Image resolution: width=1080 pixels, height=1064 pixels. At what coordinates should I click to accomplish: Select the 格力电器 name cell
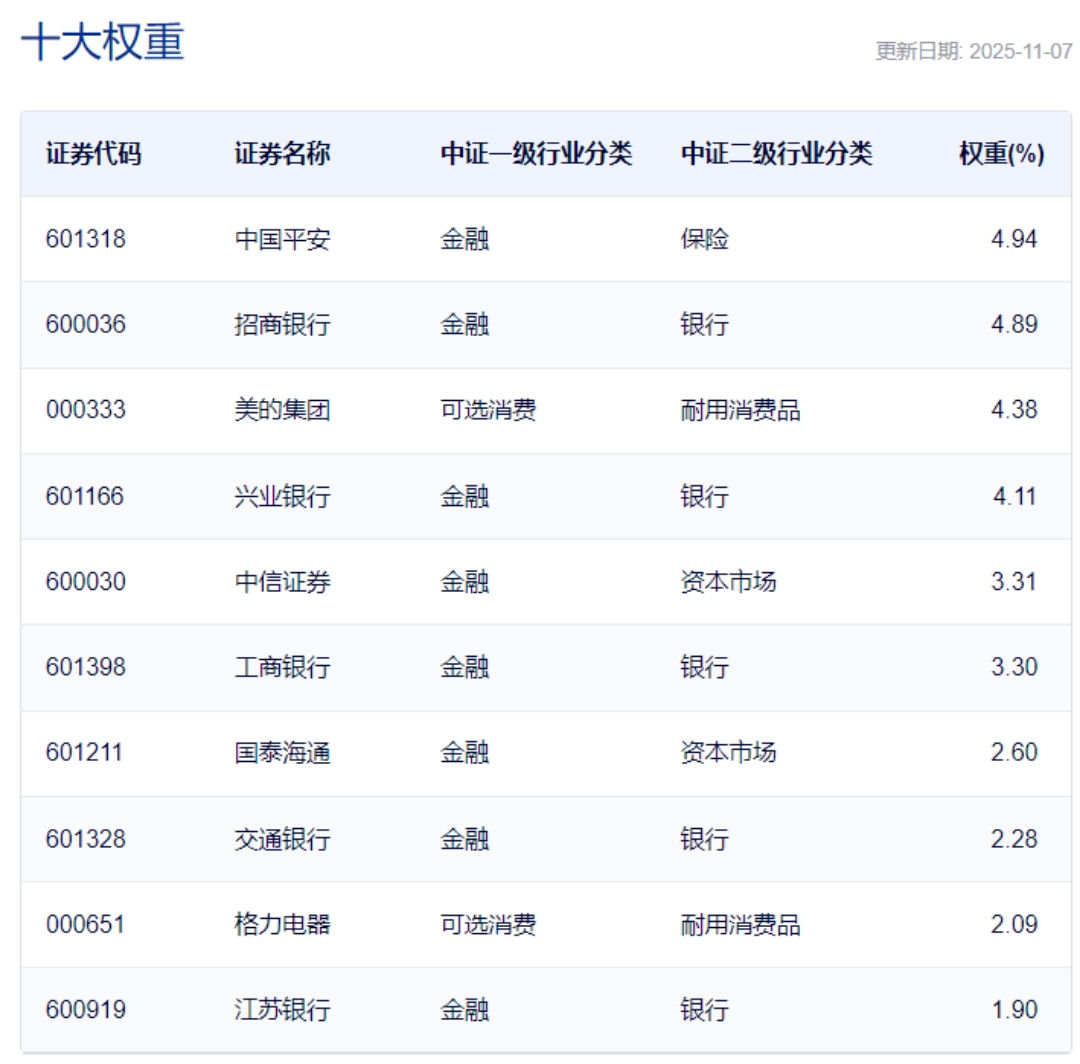pyautogui.click(x=282, y=925)
